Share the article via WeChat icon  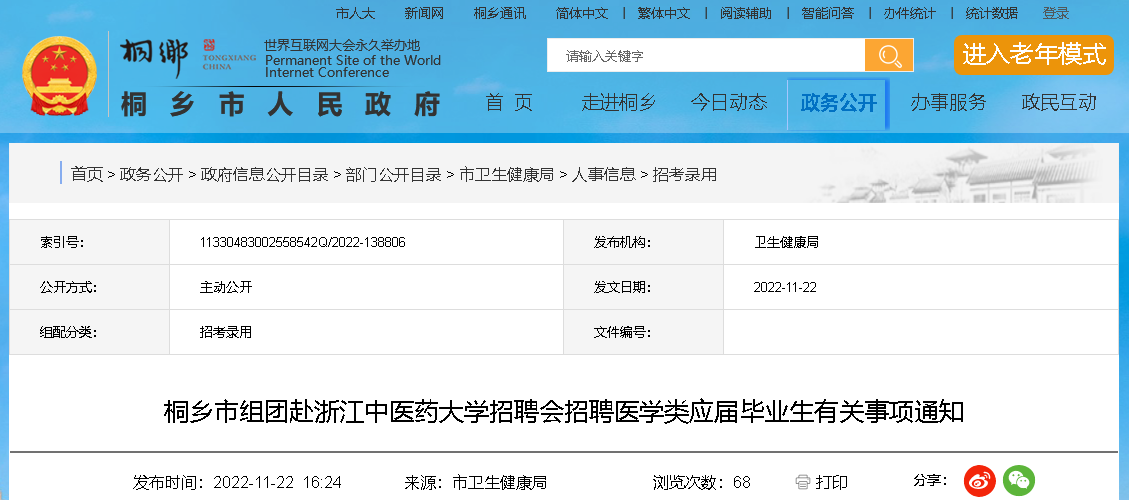coord(1019,481)
